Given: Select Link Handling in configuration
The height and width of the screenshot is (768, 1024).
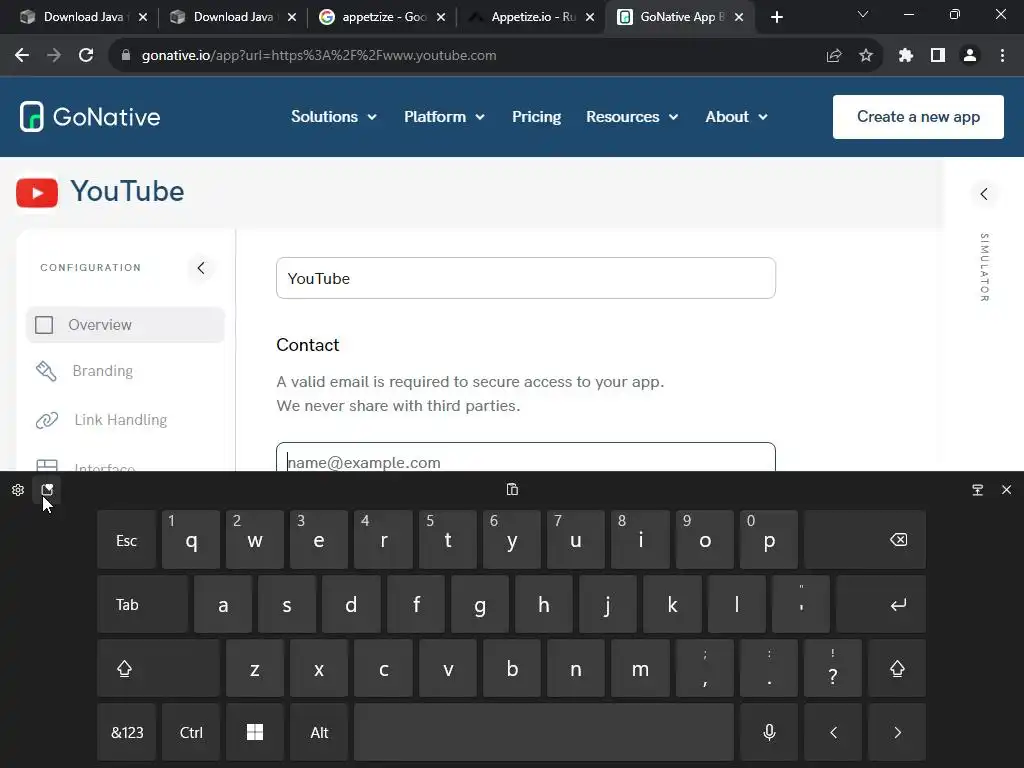Looking at the screenshot, I should tap(121, 420).
